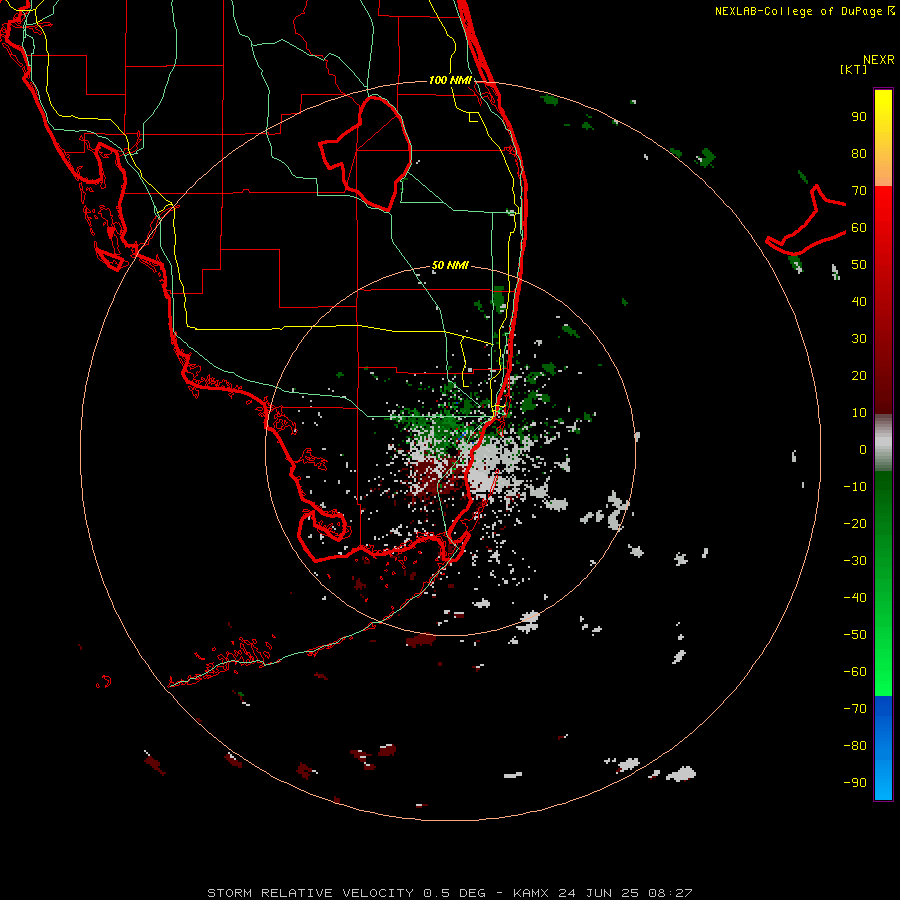
Task: Select the 80 value on the velocity scale
Action: tap(859, 154)
